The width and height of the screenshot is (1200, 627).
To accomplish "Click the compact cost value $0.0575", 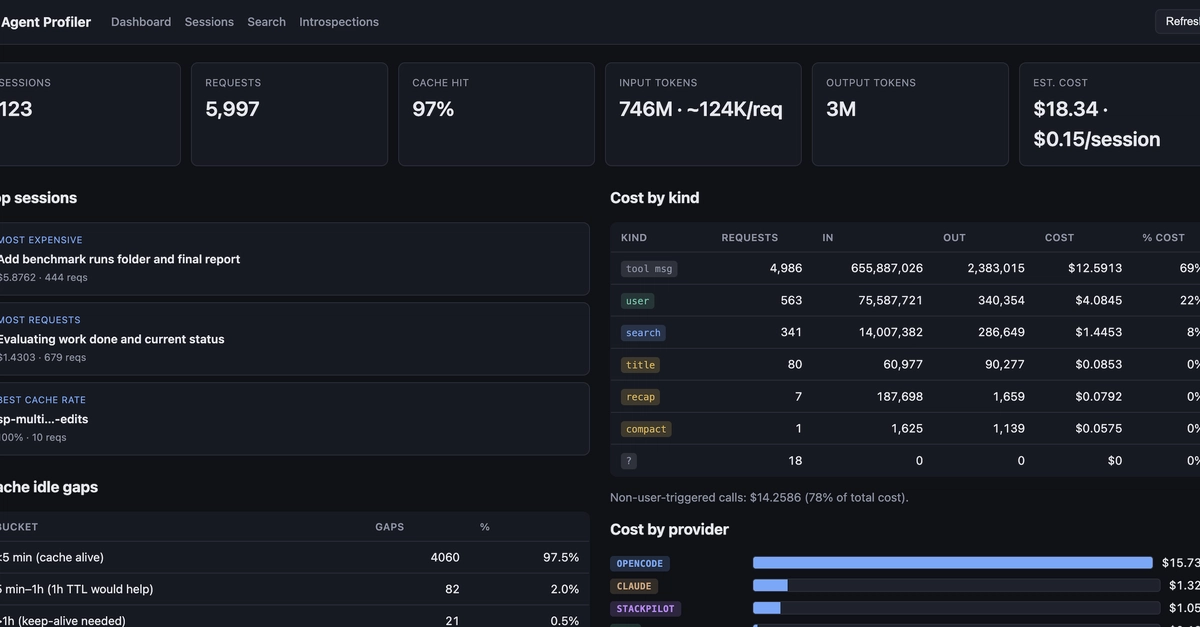I will tap(1098, 429).
